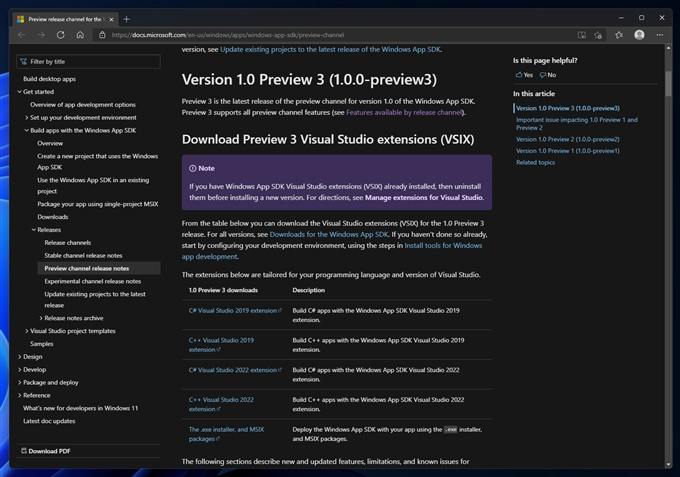Click the lock icon in address bar
Viewport: 680px width, 477px height.
tap(102, 35)
